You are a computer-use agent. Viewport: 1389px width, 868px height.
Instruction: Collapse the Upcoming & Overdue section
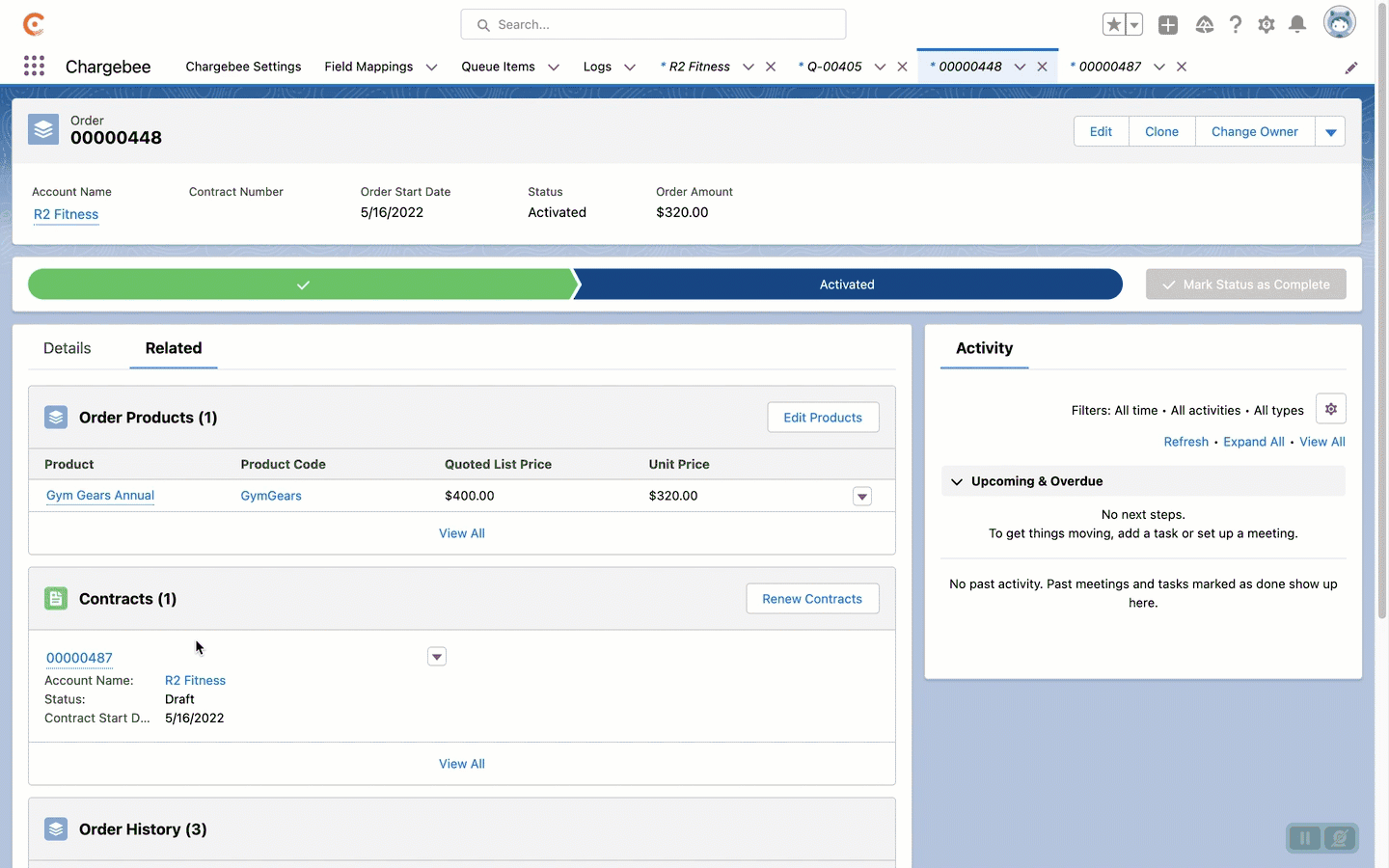[957, 481]
